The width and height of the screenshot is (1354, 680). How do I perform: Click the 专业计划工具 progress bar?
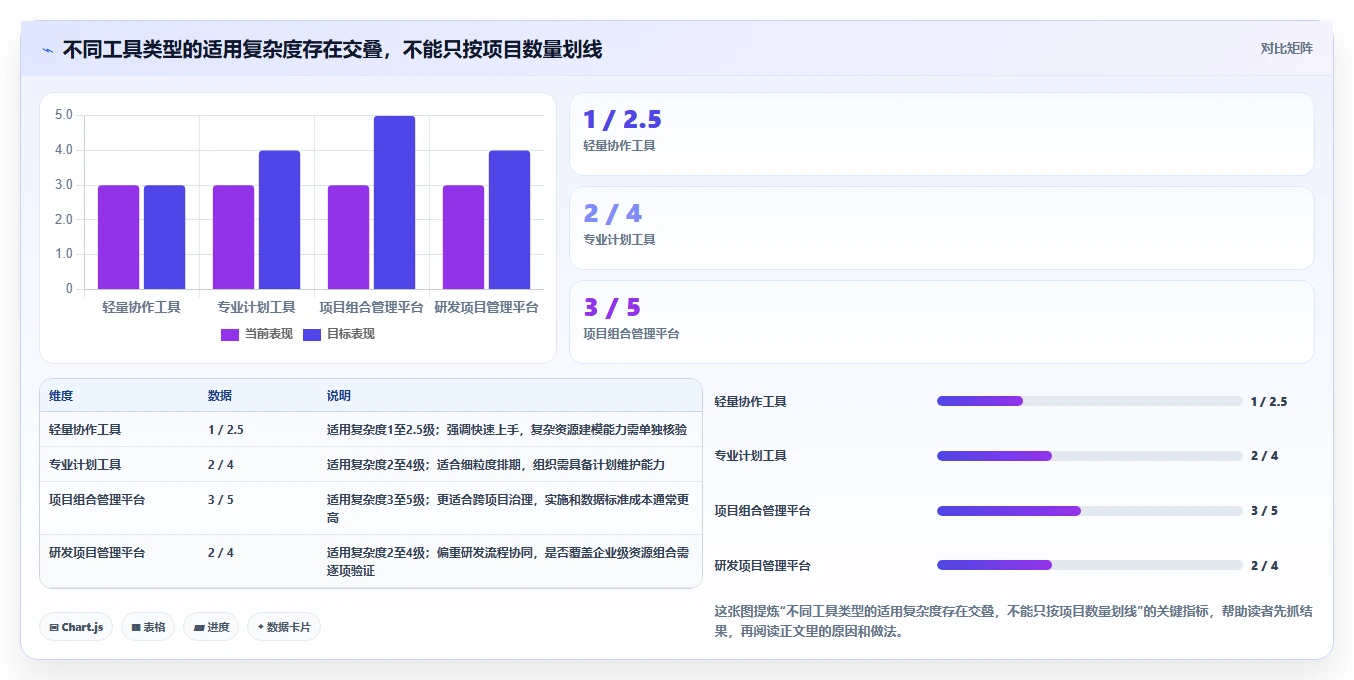click(x=1089, y=456)
